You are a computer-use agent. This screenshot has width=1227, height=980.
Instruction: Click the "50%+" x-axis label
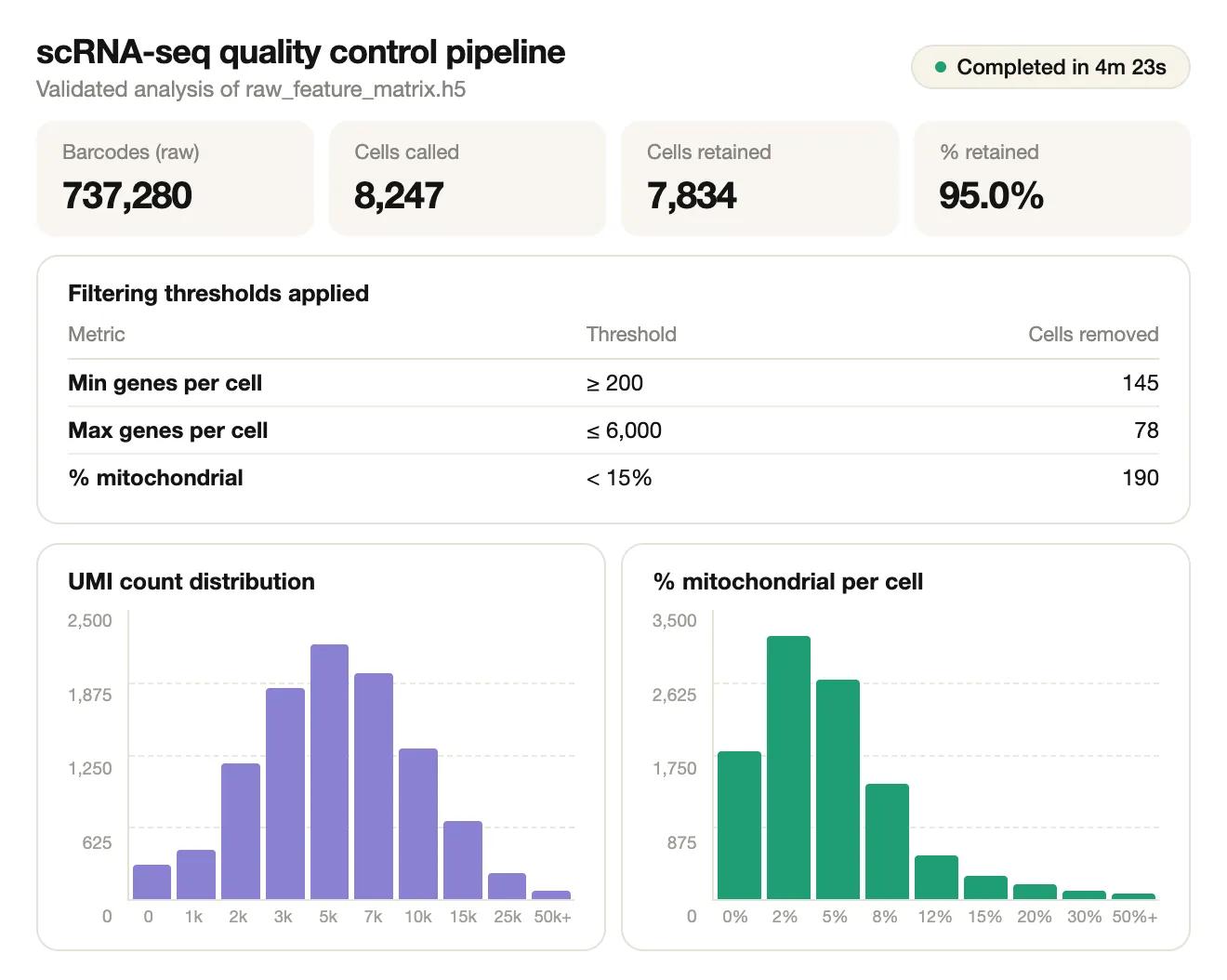1135,917
